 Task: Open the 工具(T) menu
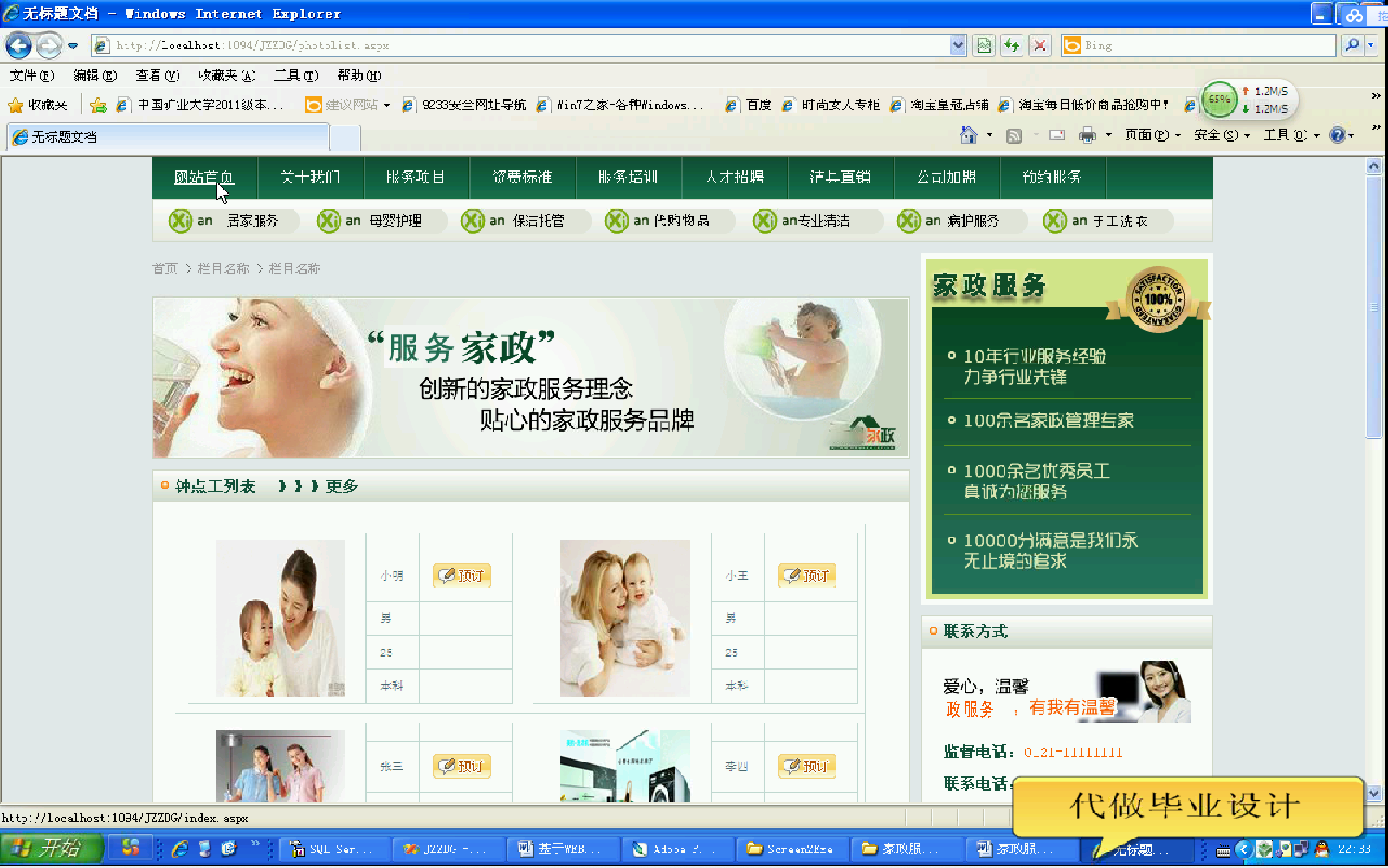point(296,76)
